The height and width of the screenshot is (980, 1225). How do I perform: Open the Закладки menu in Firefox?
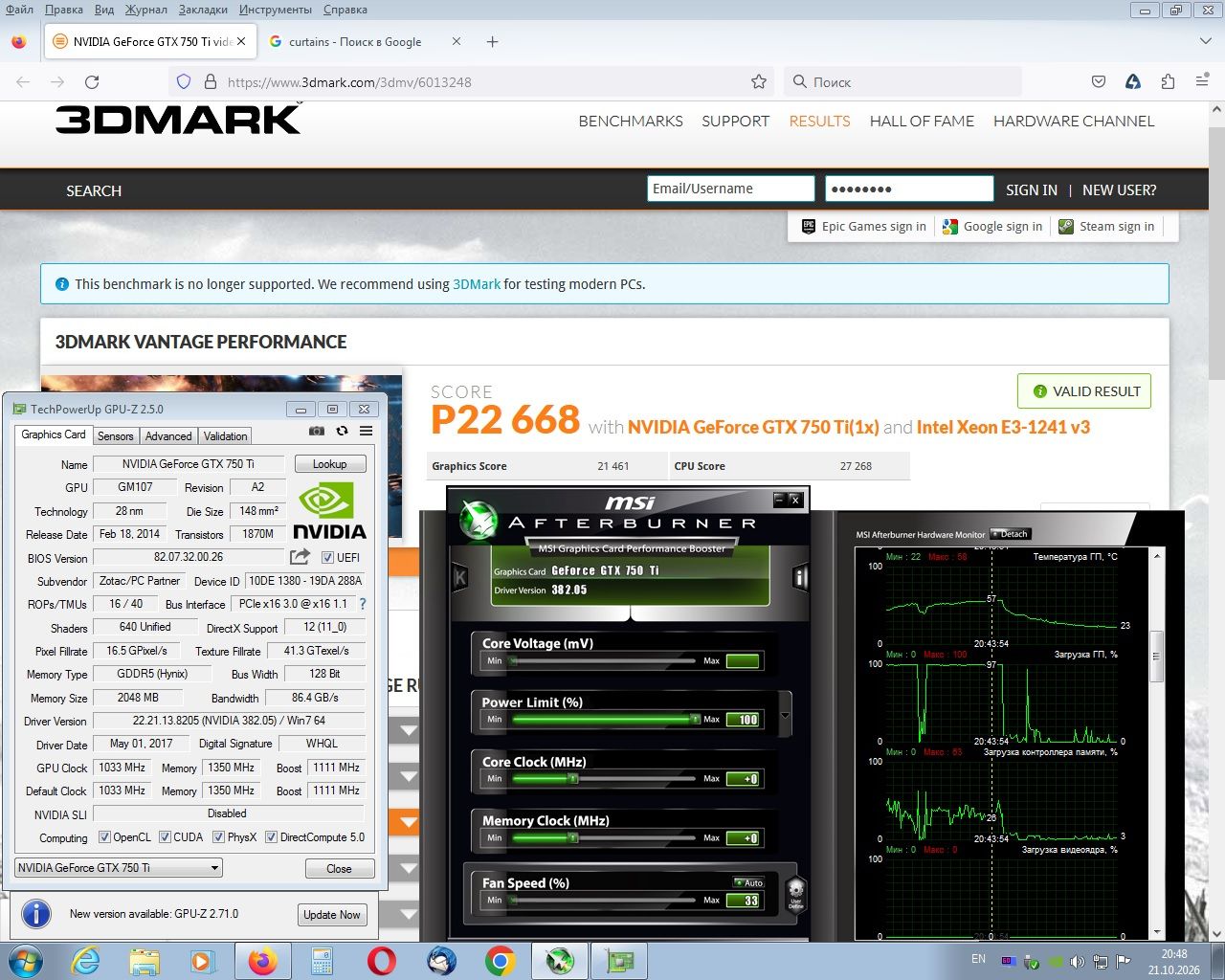pos(202,10)
